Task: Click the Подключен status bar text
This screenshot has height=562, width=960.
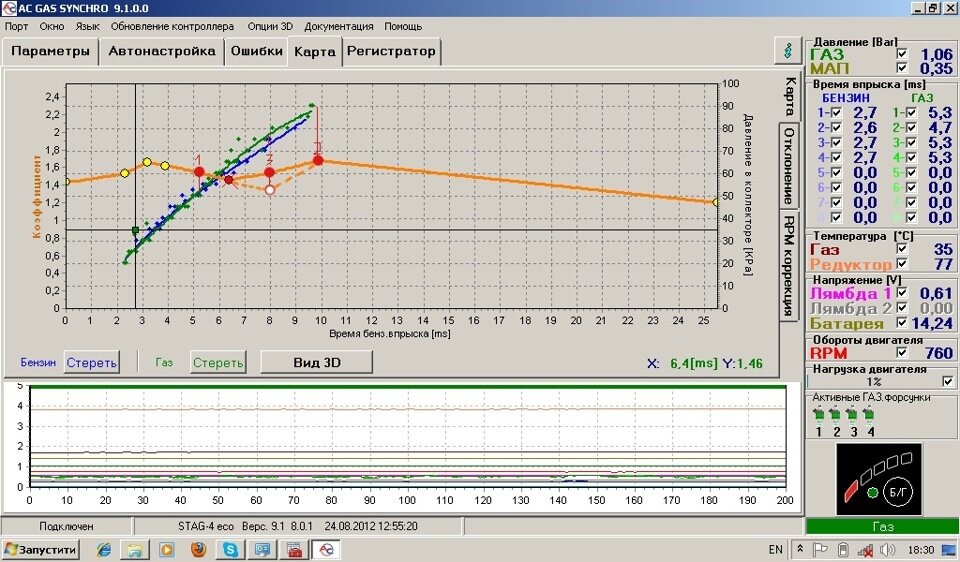Action: click(x=66, y=526)
